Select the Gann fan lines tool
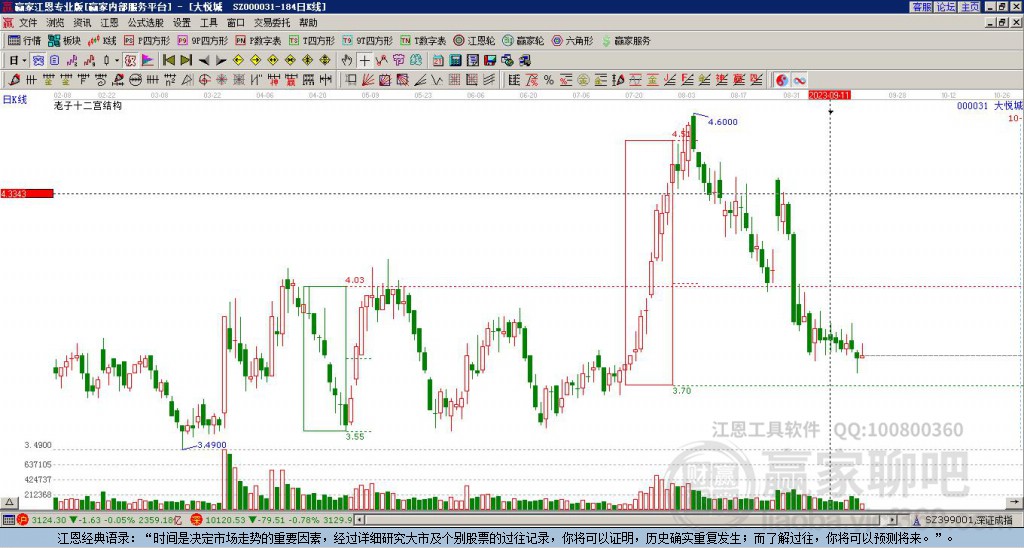 coord(367,80)
